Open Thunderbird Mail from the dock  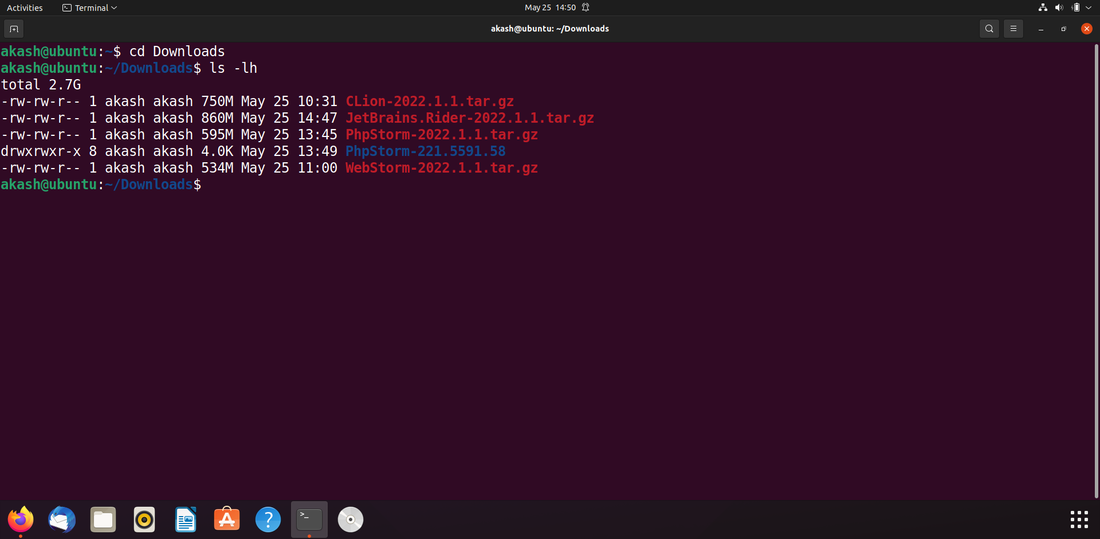(x=62, y=519)
